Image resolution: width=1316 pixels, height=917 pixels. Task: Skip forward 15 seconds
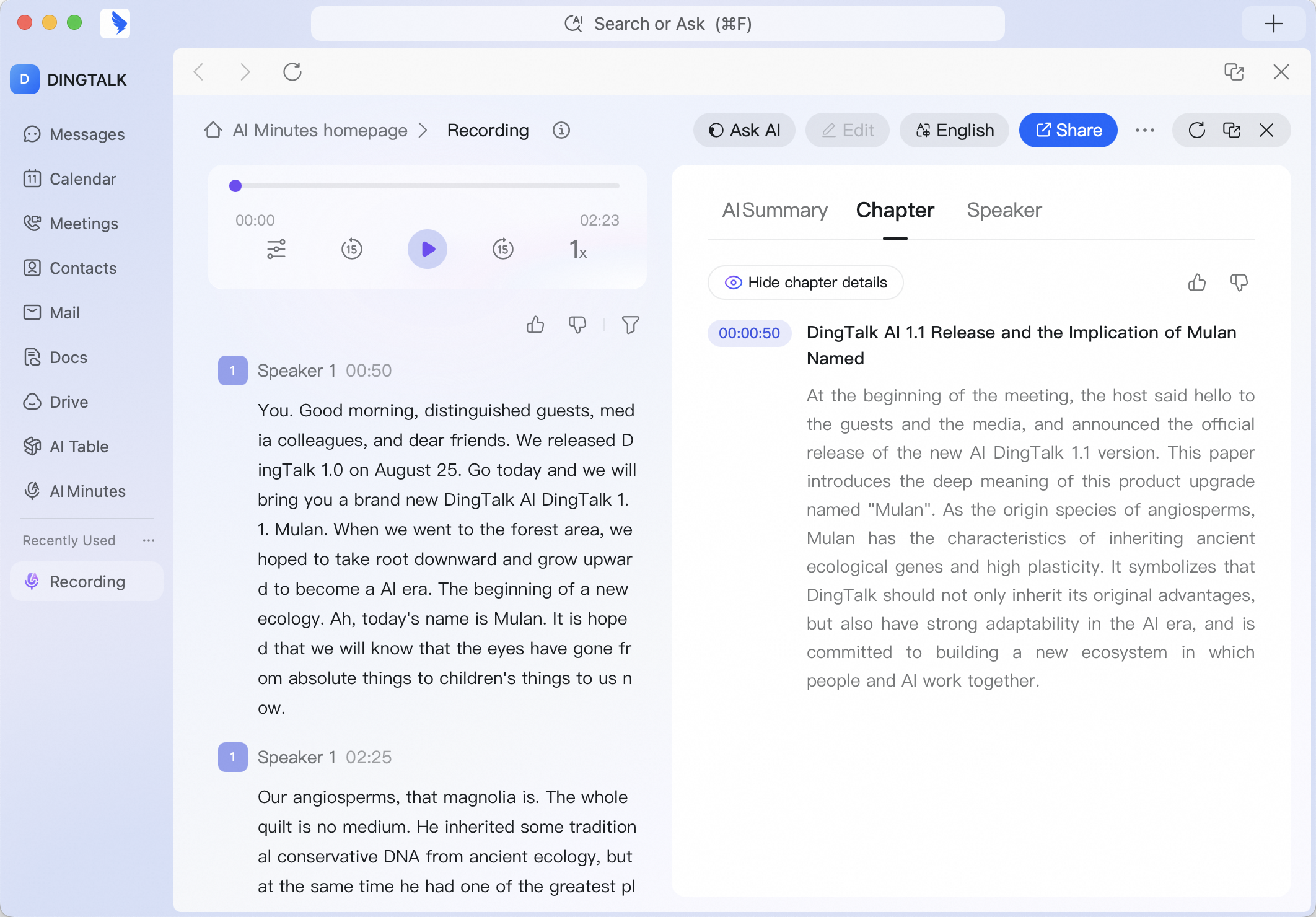[x=503, y=249]
